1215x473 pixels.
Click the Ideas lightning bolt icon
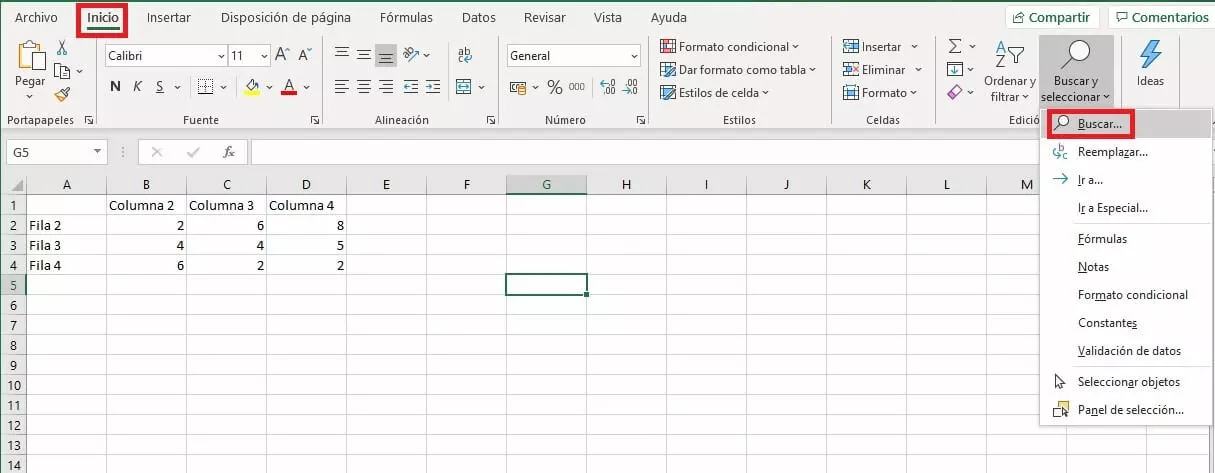pos(1150,56)
